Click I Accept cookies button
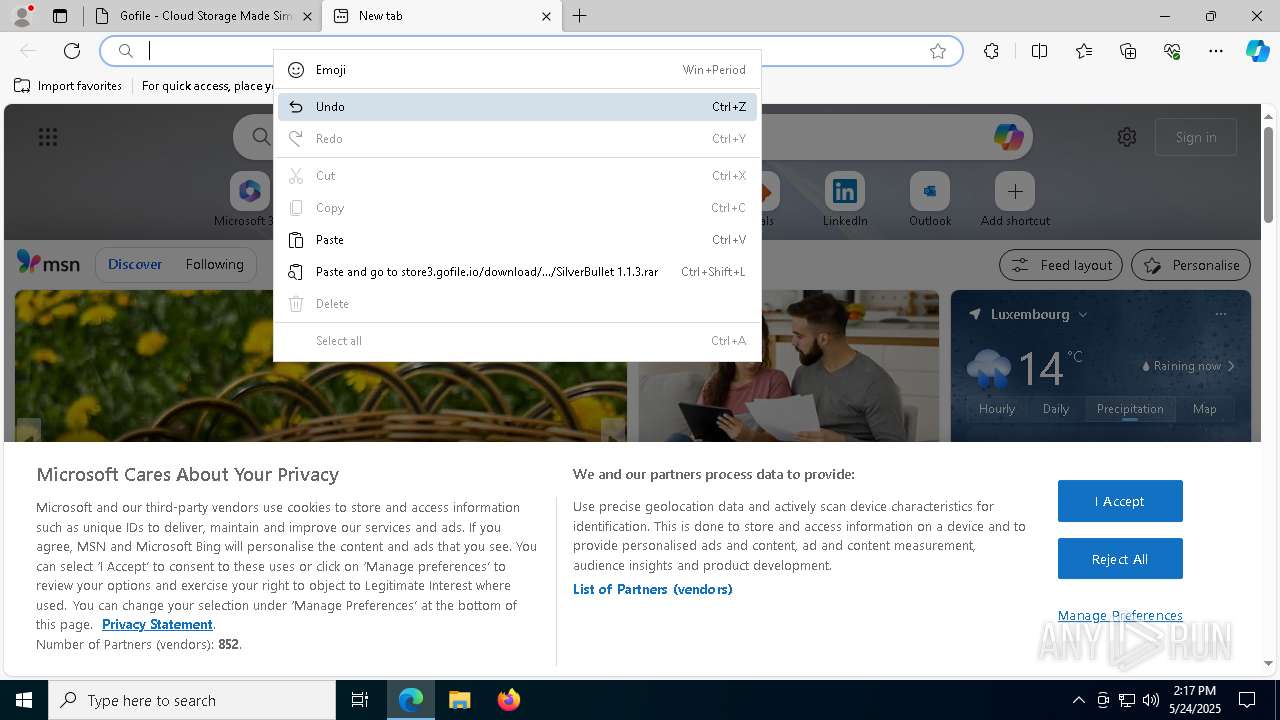Viewport: 1280px width, 720px height. 1120,501
